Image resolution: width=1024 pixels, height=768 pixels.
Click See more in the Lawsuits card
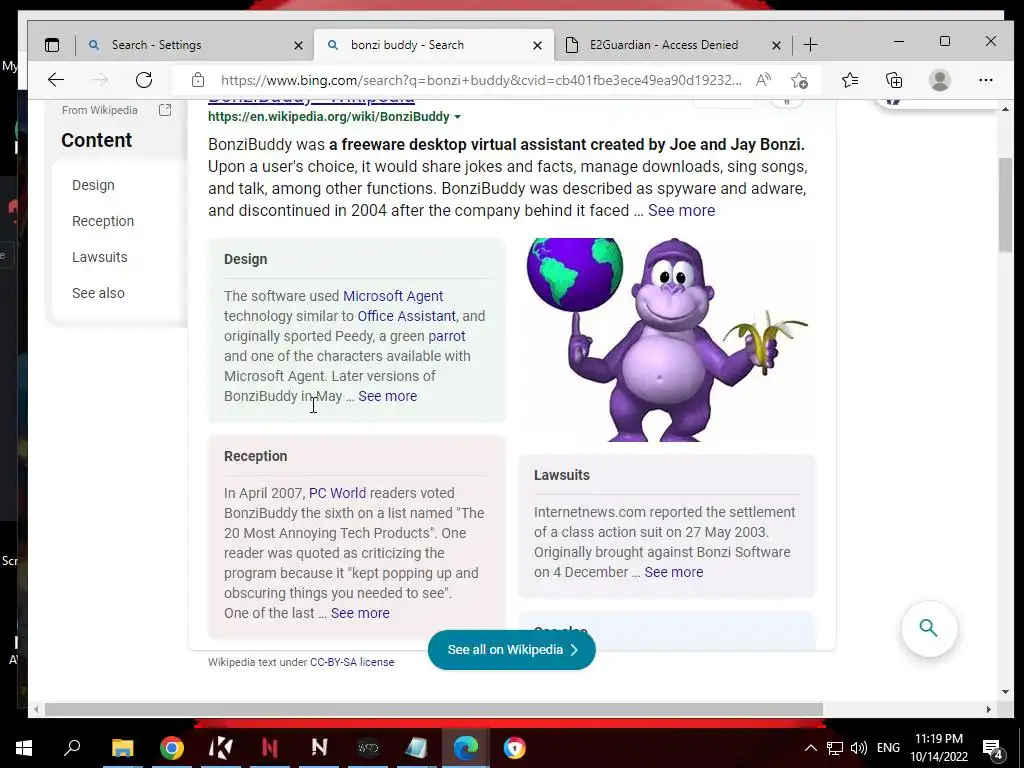673,572
